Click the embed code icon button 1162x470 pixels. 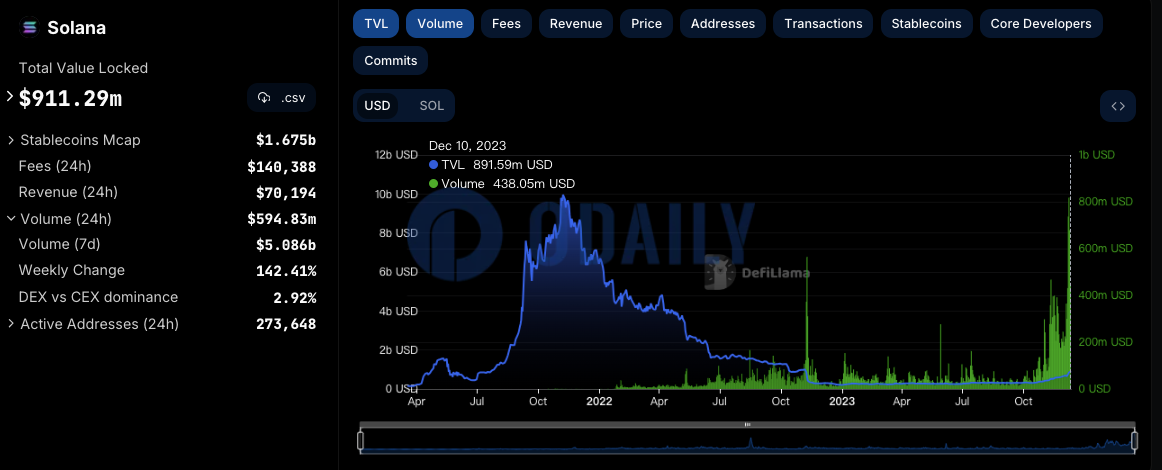point(1118,106)
